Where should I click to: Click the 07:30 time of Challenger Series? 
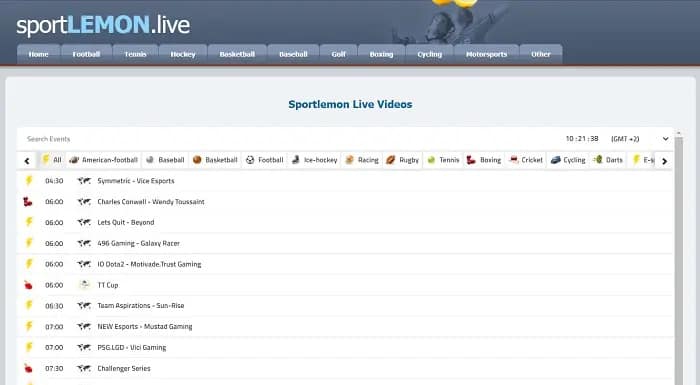pos(54,368)
